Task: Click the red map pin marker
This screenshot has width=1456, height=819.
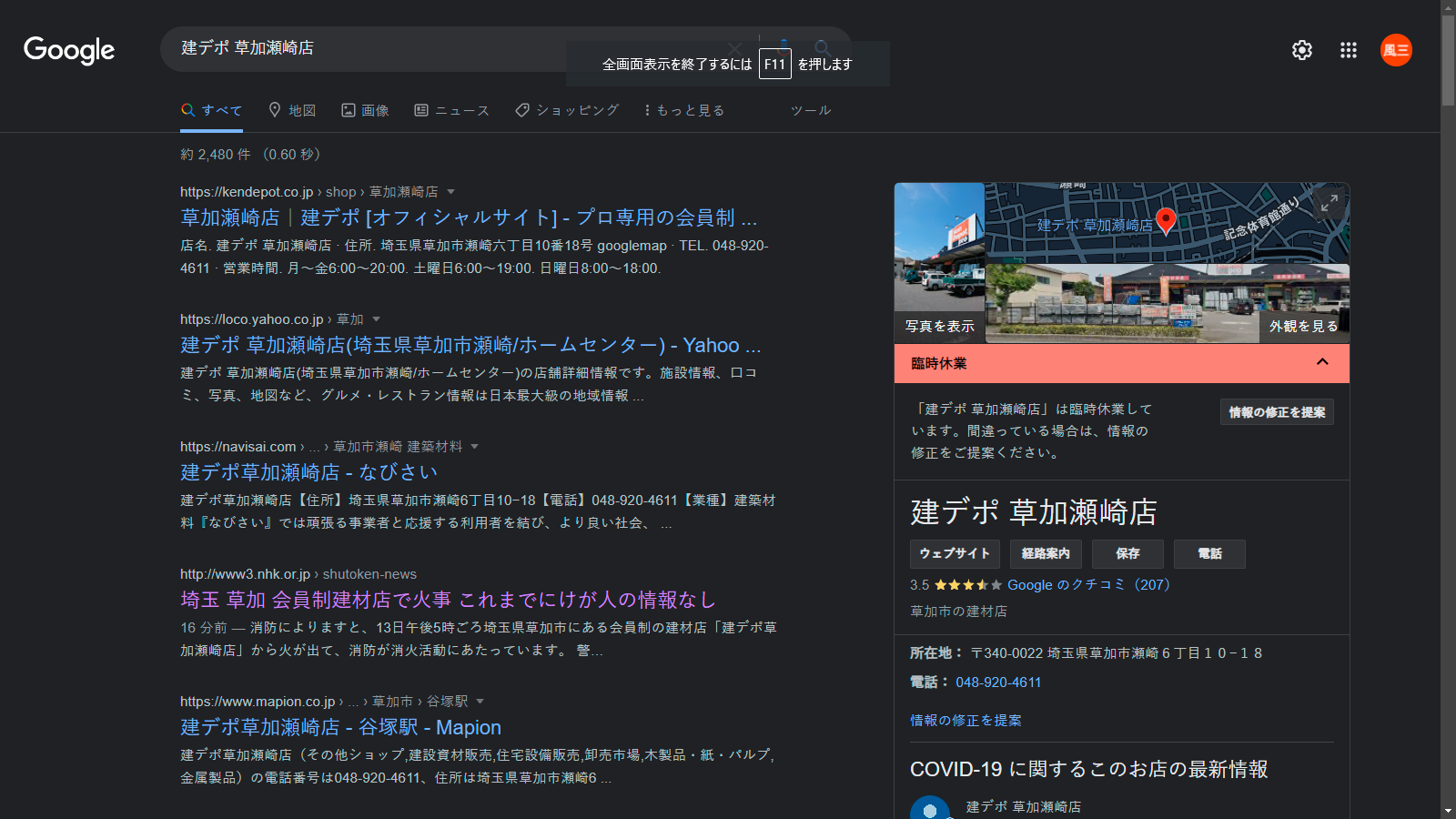Action: tap(1166, 221)
